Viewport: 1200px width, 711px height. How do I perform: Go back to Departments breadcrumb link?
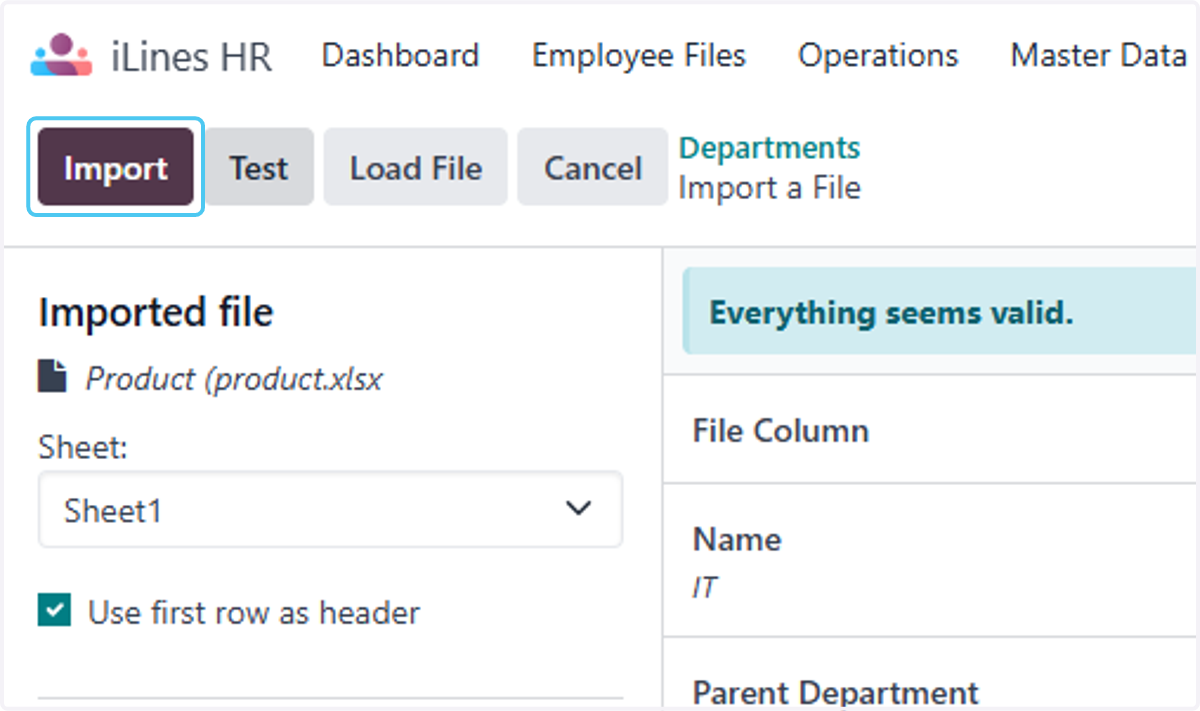769,148
